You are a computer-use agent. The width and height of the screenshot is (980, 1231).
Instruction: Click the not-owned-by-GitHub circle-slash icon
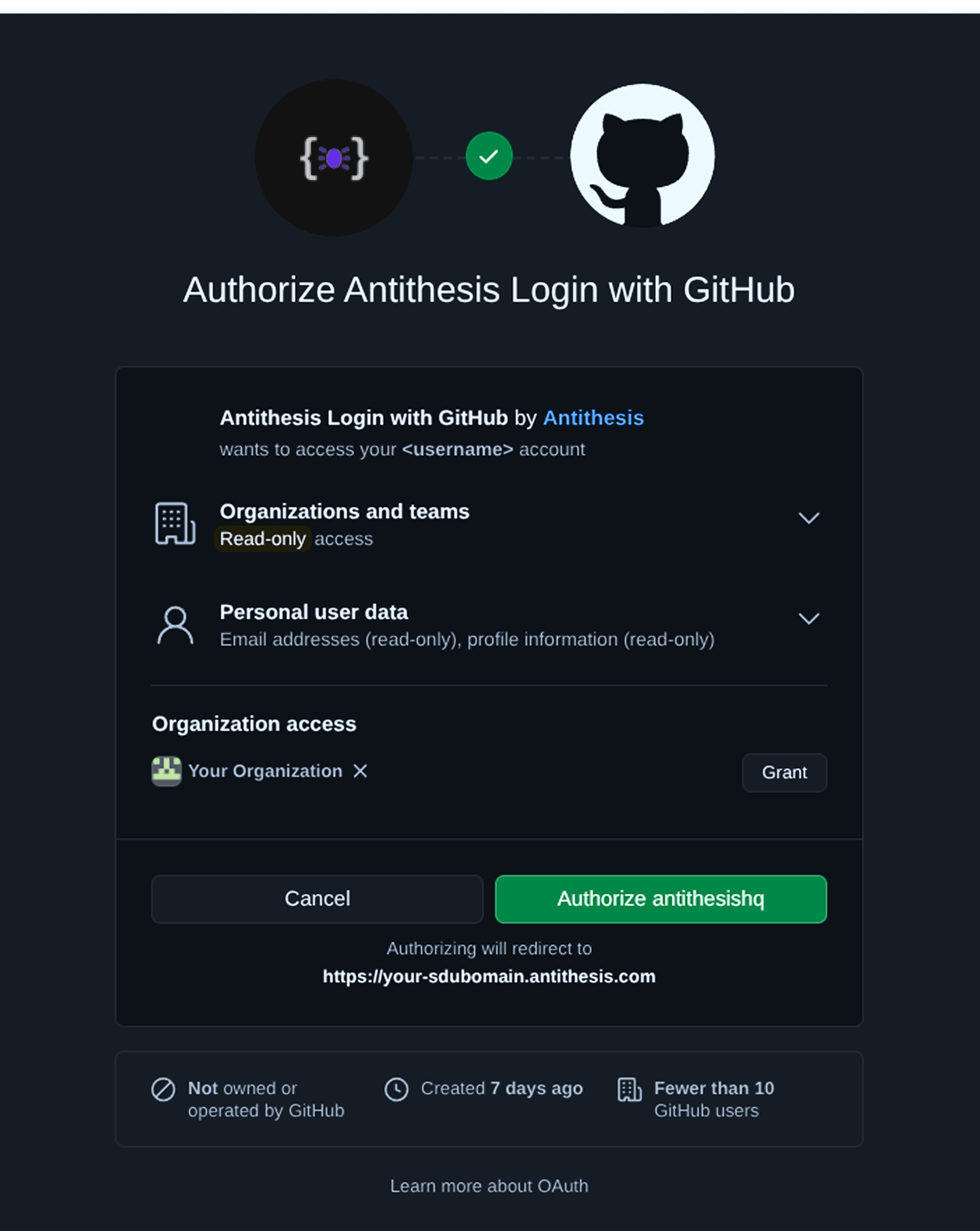(x=163, y=1089)
